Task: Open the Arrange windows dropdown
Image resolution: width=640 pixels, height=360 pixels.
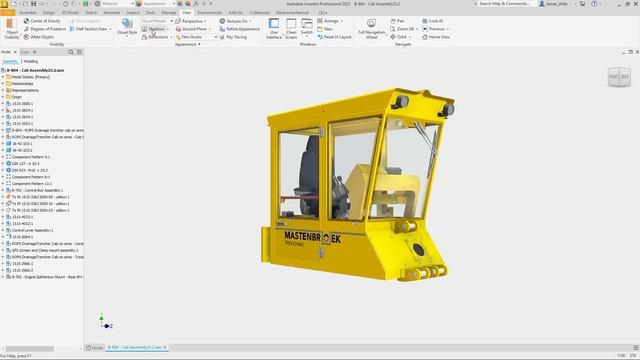Action: point(330,21)
